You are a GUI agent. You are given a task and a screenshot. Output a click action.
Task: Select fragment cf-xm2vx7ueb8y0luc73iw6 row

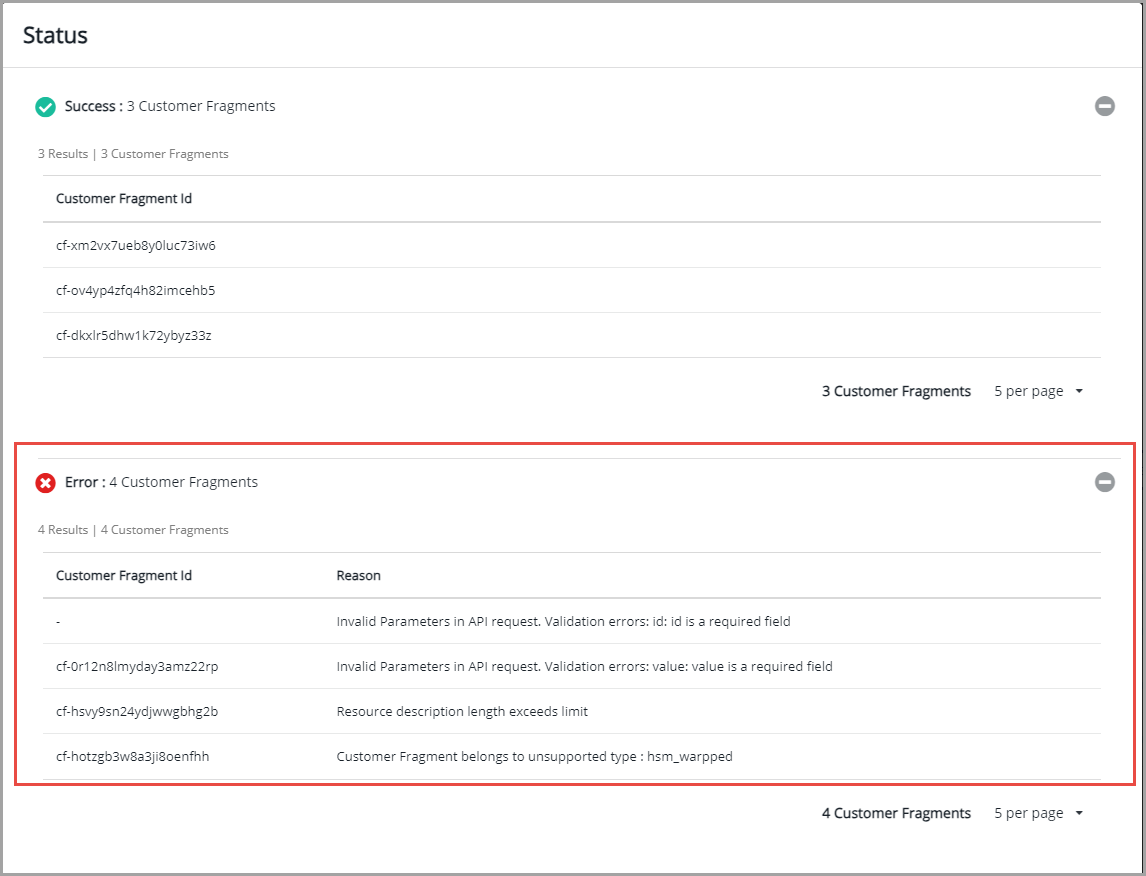point(136,245)
